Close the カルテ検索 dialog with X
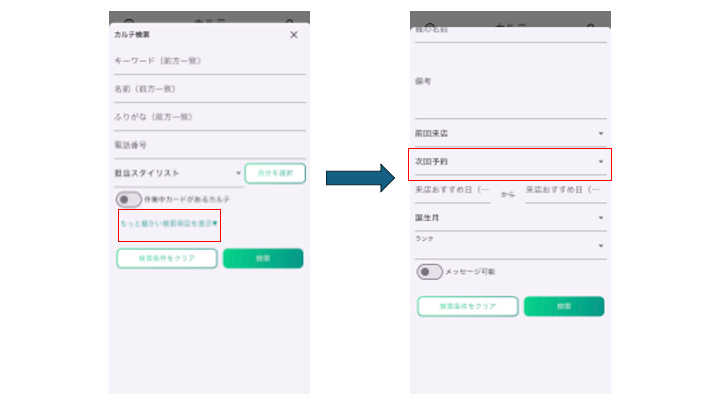 tap(293, 35)
